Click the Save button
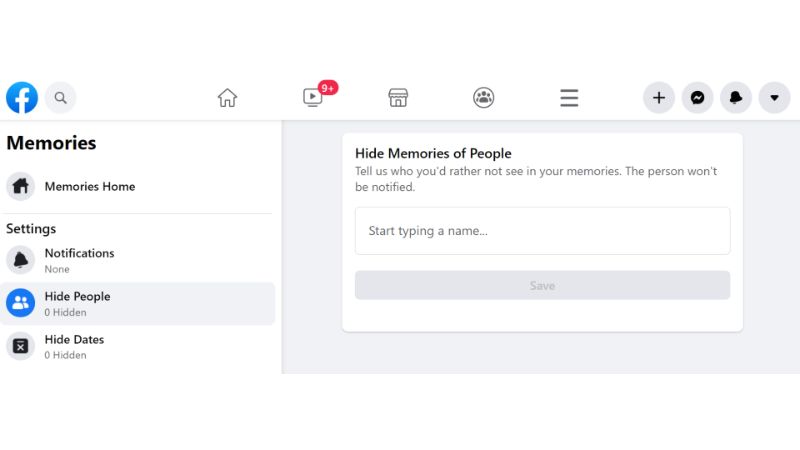The height and width of the screenshot is (450, 800). [542, 285]
